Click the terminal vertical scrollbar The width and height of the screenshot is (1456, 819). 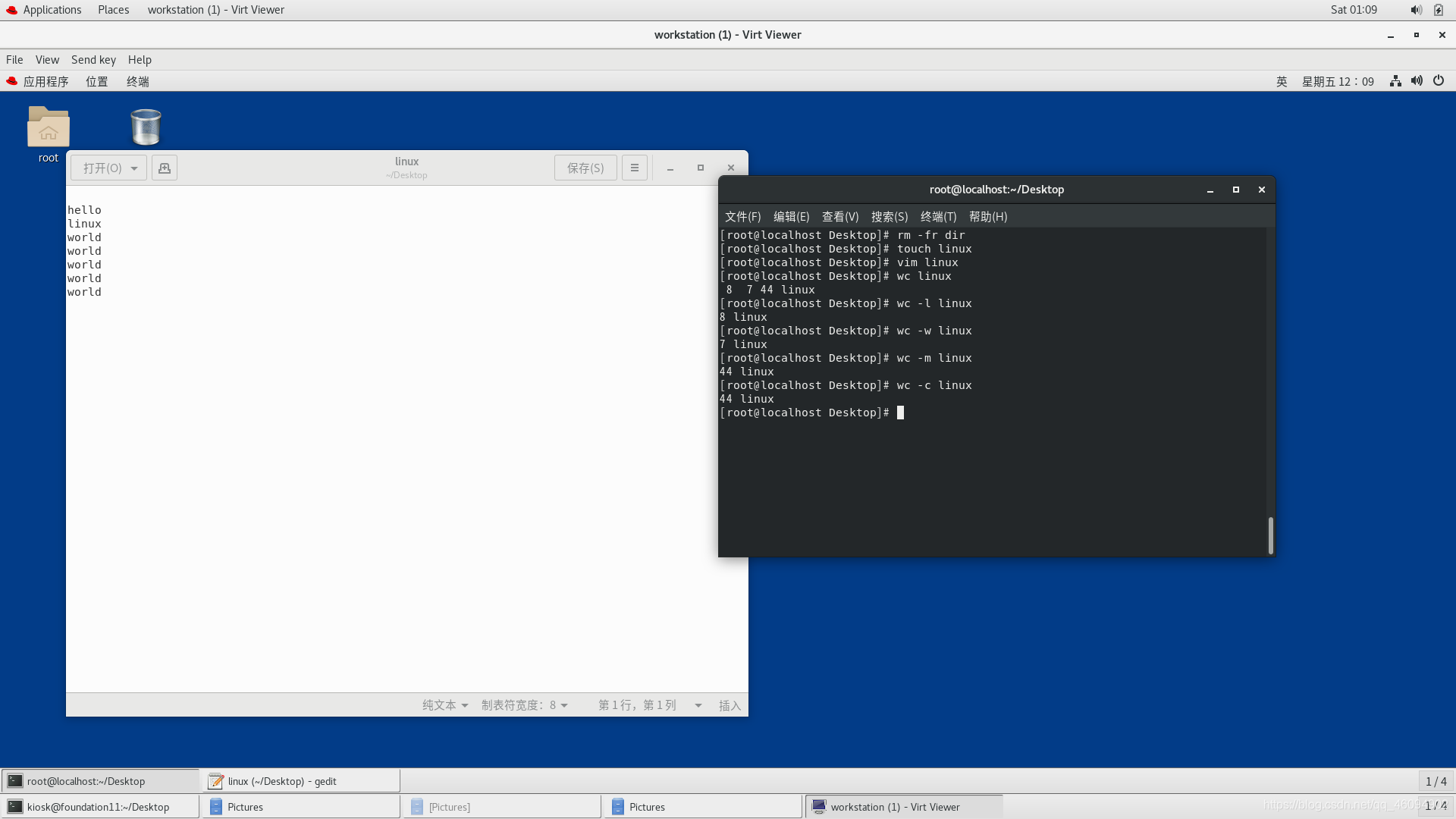pyautogui.click(x=1270, y=535)
